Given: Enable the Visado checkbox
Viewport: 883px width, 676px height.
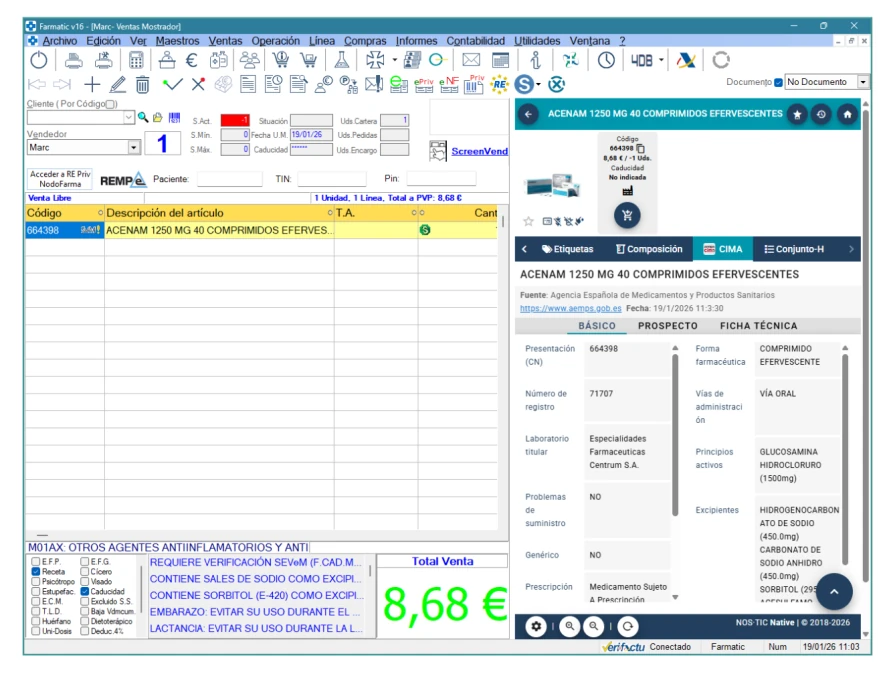Looking at the screenshot, I should point(84,581).
